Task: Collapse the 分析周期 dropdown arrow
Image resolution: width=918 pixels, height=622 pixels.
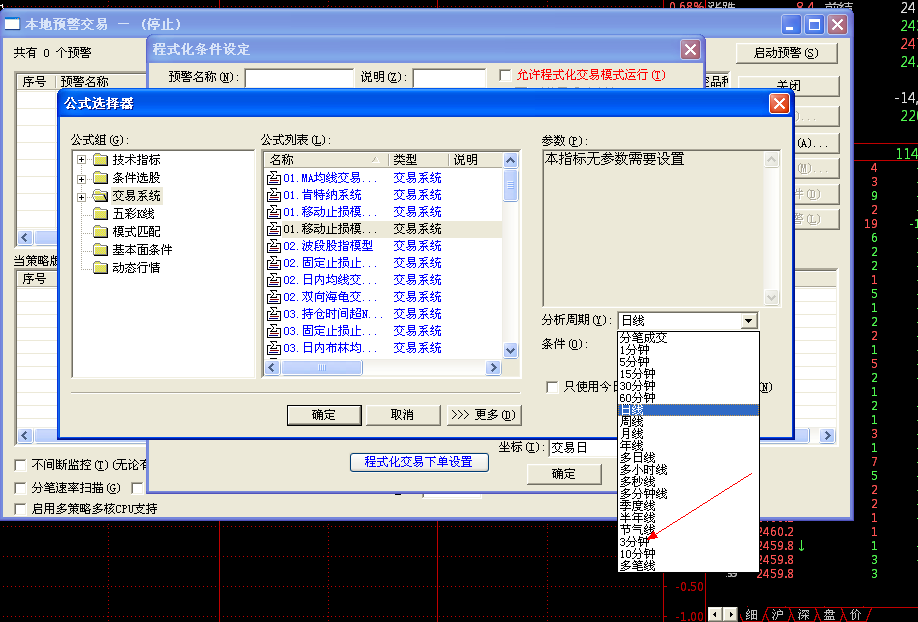Action: click(x=749, y=321)
